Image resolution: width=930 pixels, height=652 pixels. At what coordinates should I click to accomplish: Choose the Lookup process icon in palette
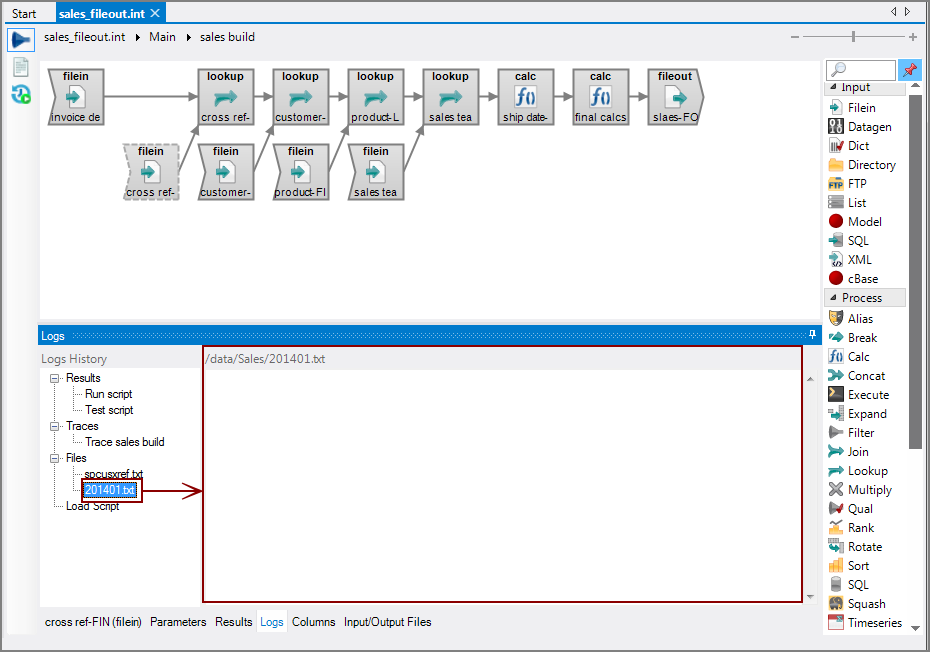coord(836,471)
